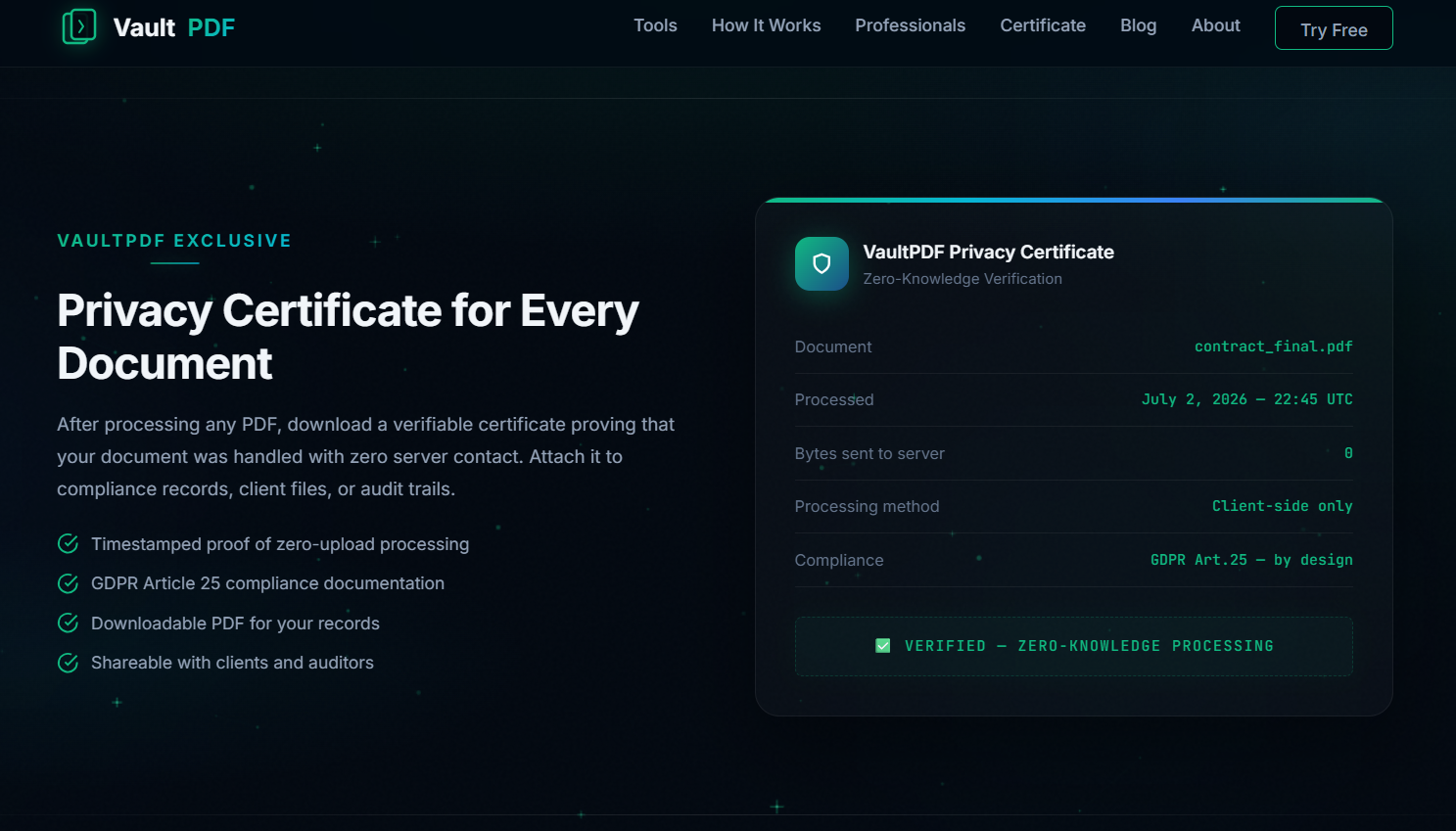1456x831 pixels.
Task: Click checkmark icon beside GDPR Article 25
Action: click(x=68, y=583)
